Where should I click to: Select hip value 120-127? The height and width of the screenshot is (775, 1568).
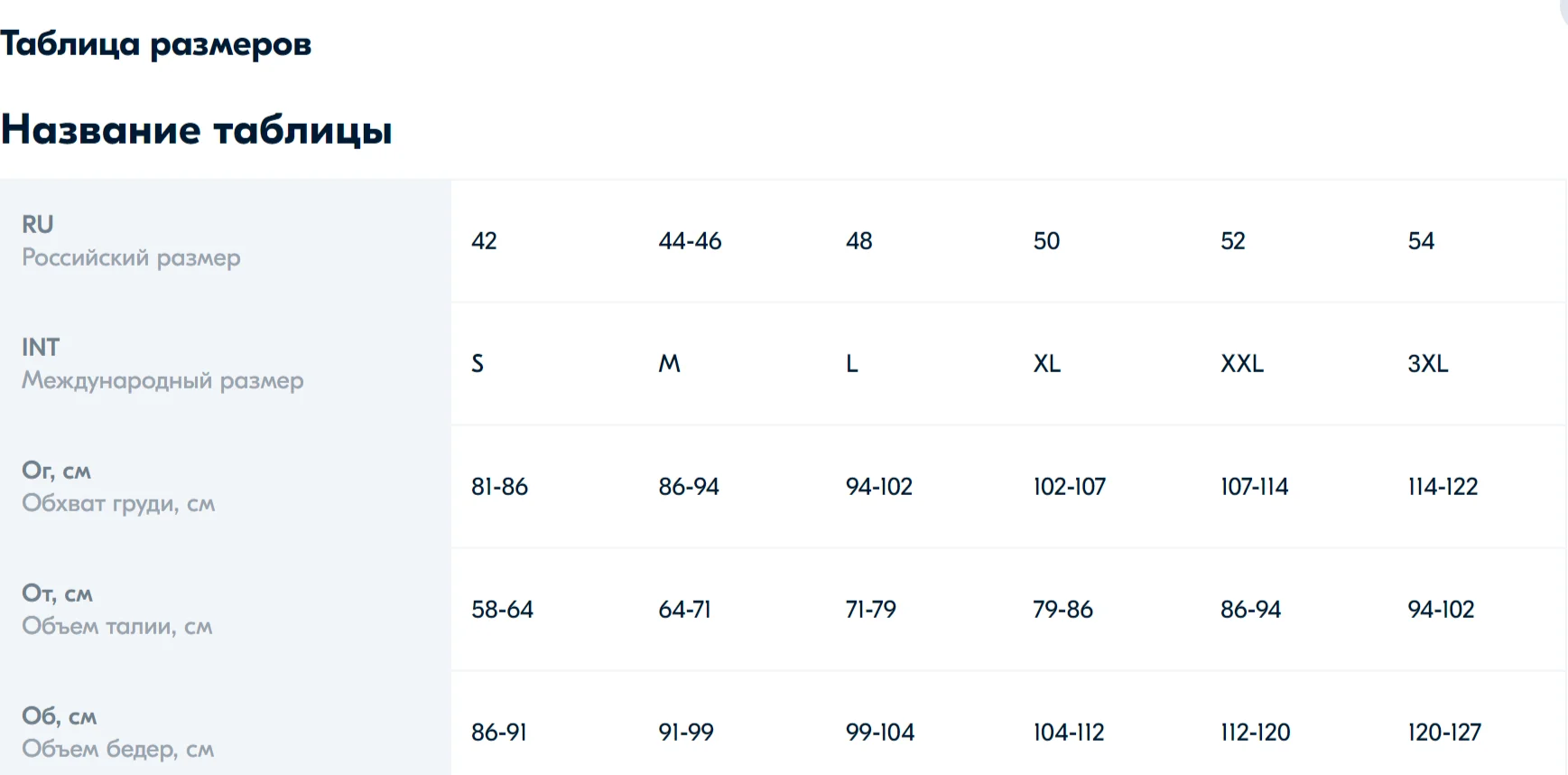[x=1444, y=733]
